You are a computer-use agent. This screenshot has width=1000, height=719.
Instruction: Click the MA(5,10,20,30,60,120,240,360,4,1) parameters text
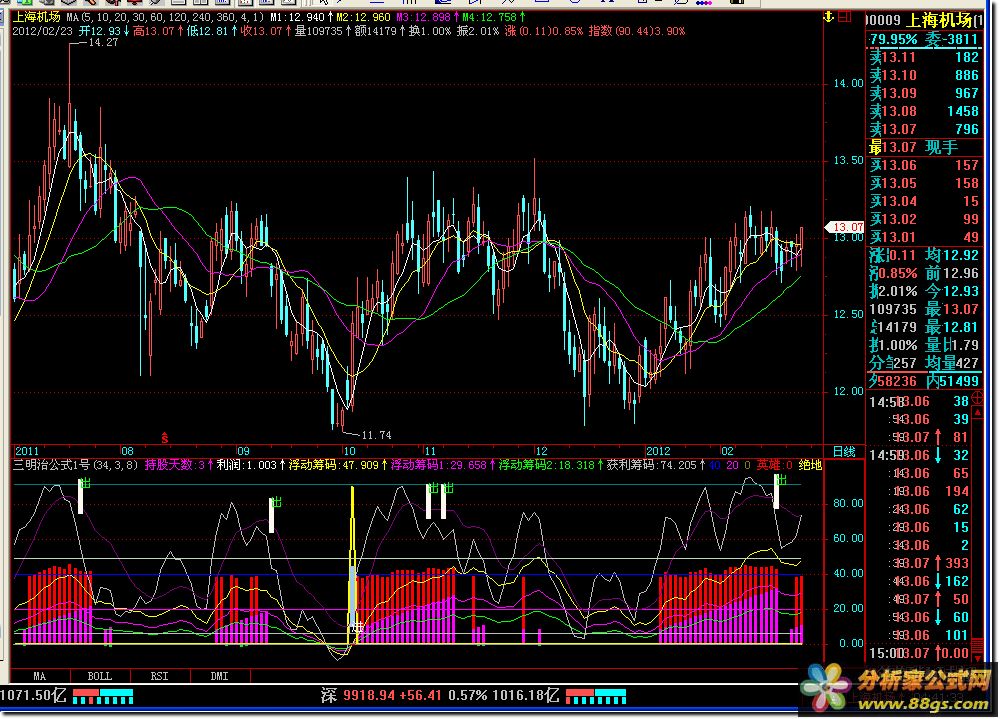point(165,17)
